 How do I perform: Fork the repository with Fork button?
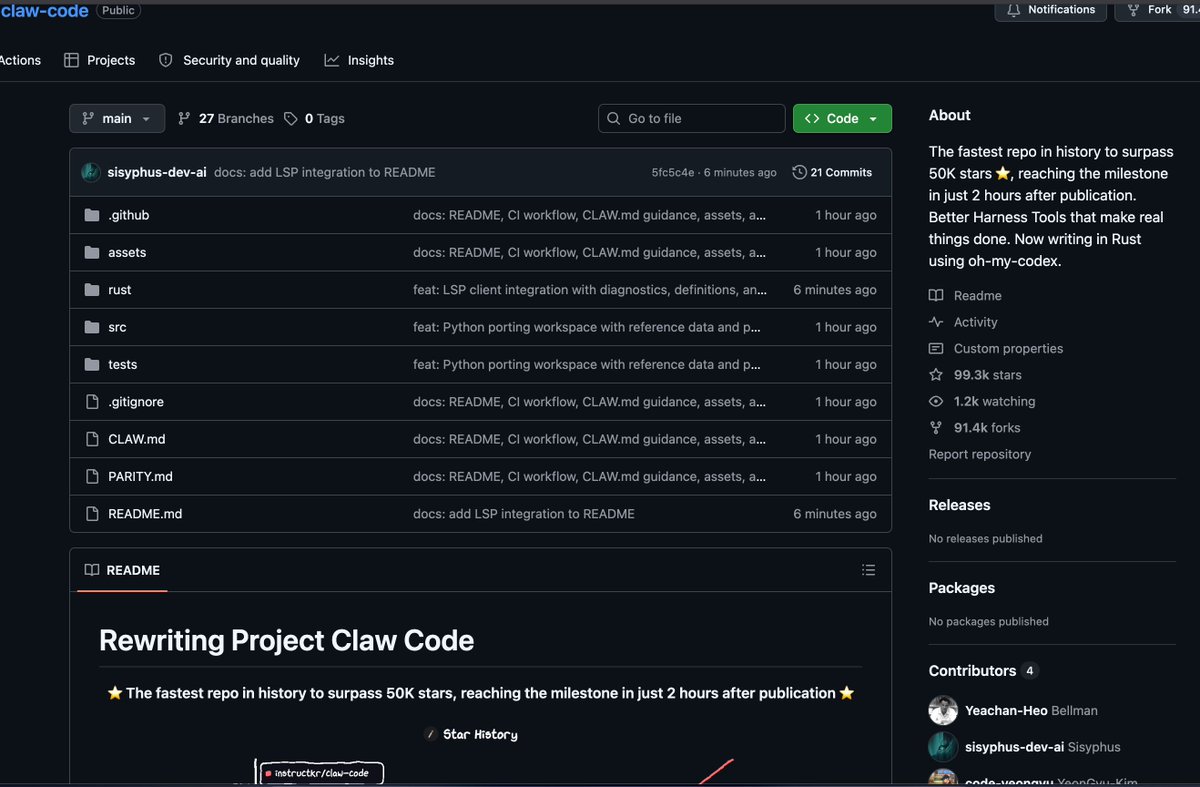(x=1157, y=10)
